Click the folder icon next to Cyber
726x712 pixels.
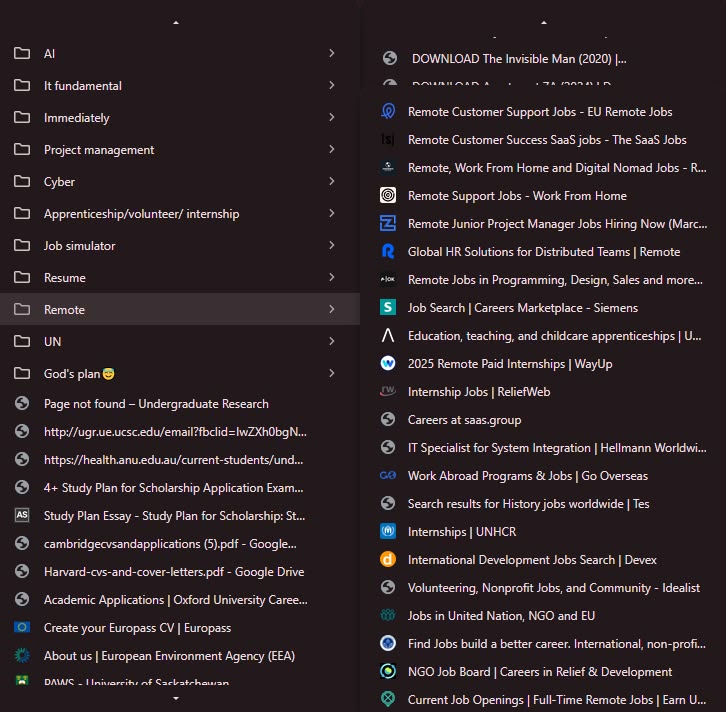coord(22,181)
